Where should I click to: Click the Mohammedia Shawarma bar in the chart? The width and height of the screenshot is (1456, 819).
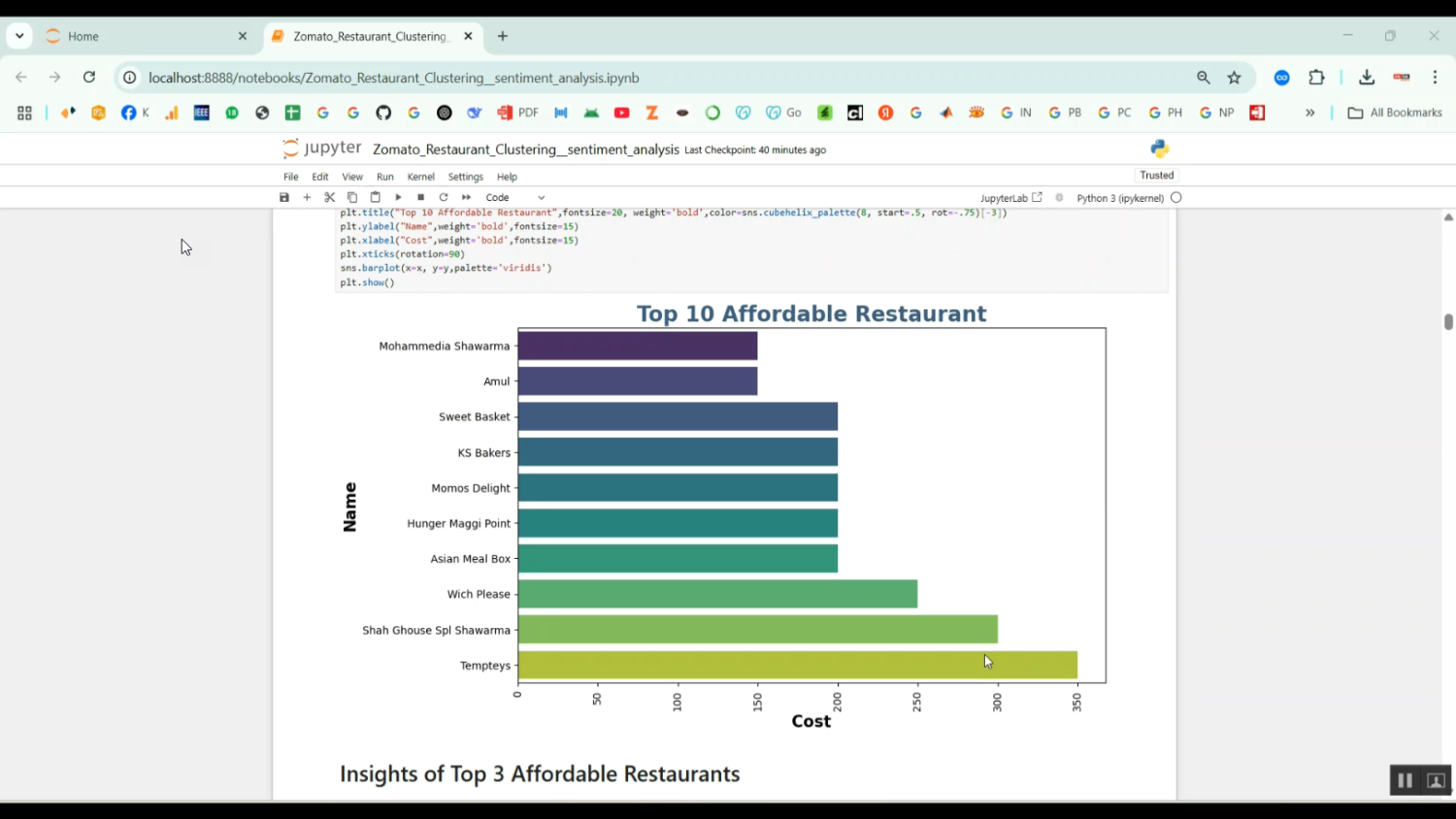[x=638, y=346]
